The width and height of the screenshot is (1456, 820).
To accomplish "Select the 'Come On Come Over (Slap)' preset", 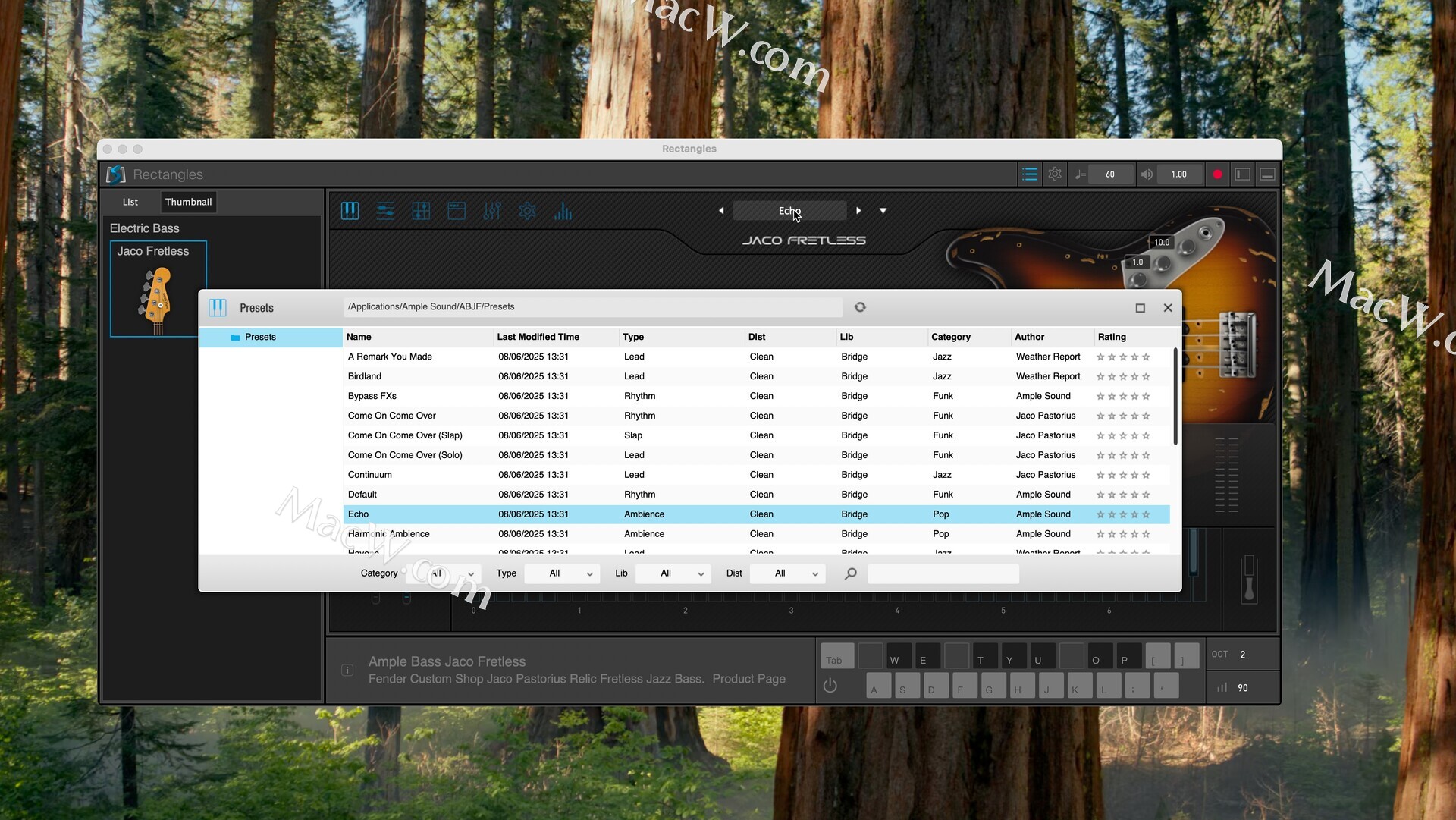I will (756, 435).
